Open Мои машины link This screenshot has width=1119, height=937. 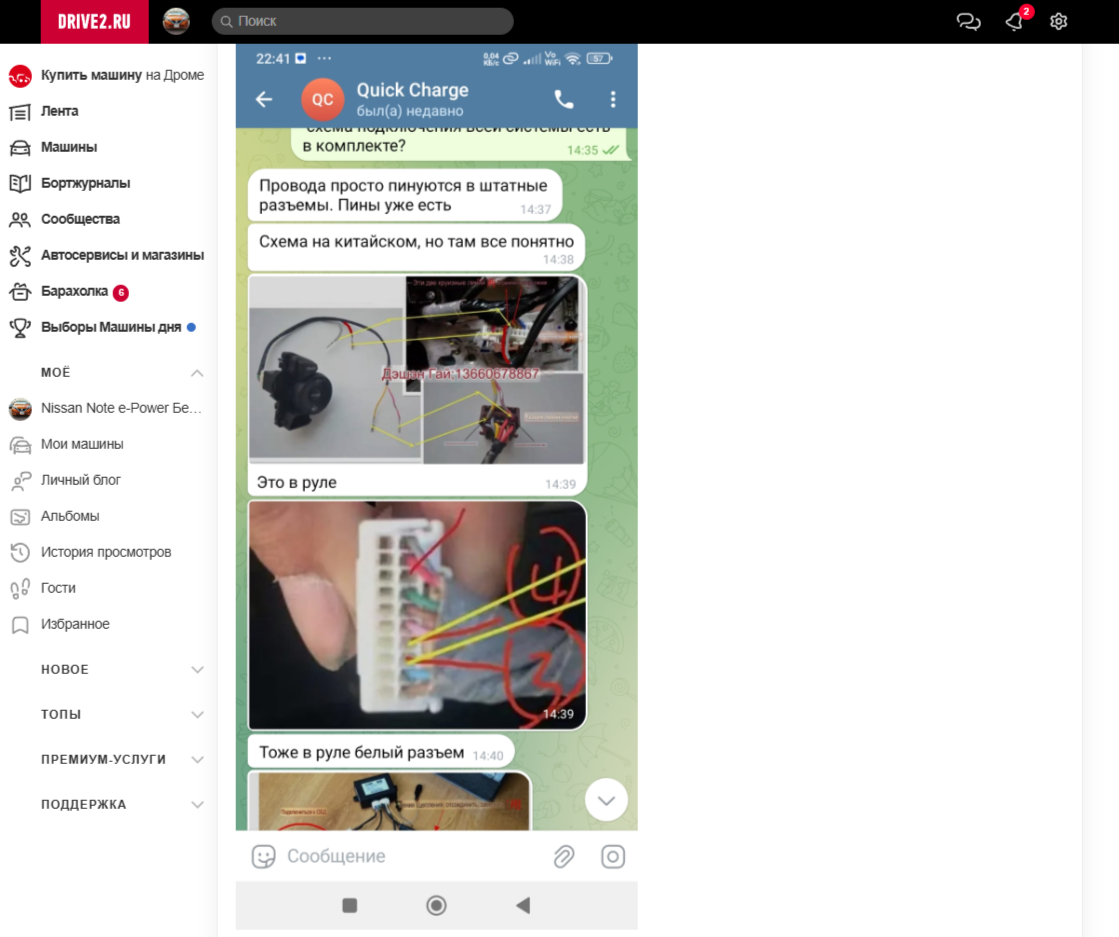82,444
